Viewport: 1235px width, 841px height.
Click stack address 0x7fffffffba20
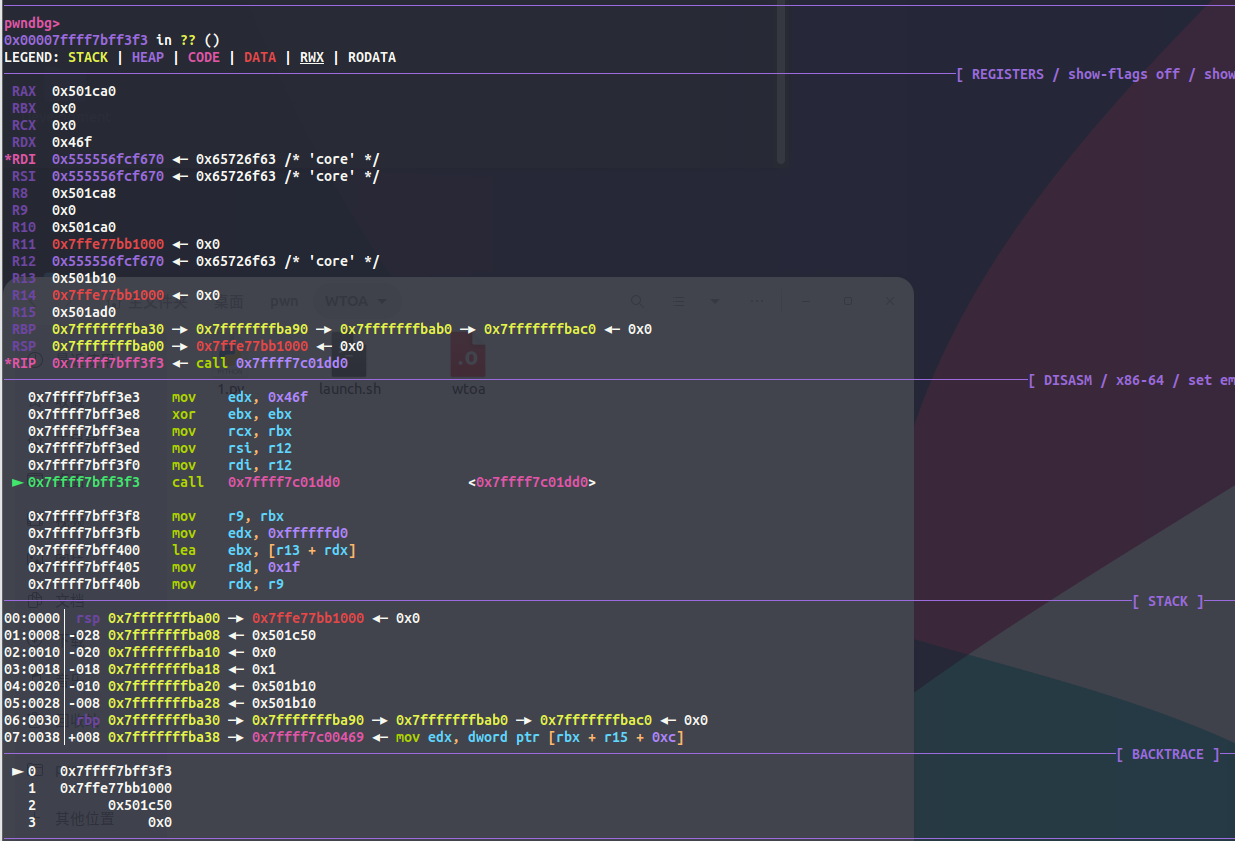[164, 686]
